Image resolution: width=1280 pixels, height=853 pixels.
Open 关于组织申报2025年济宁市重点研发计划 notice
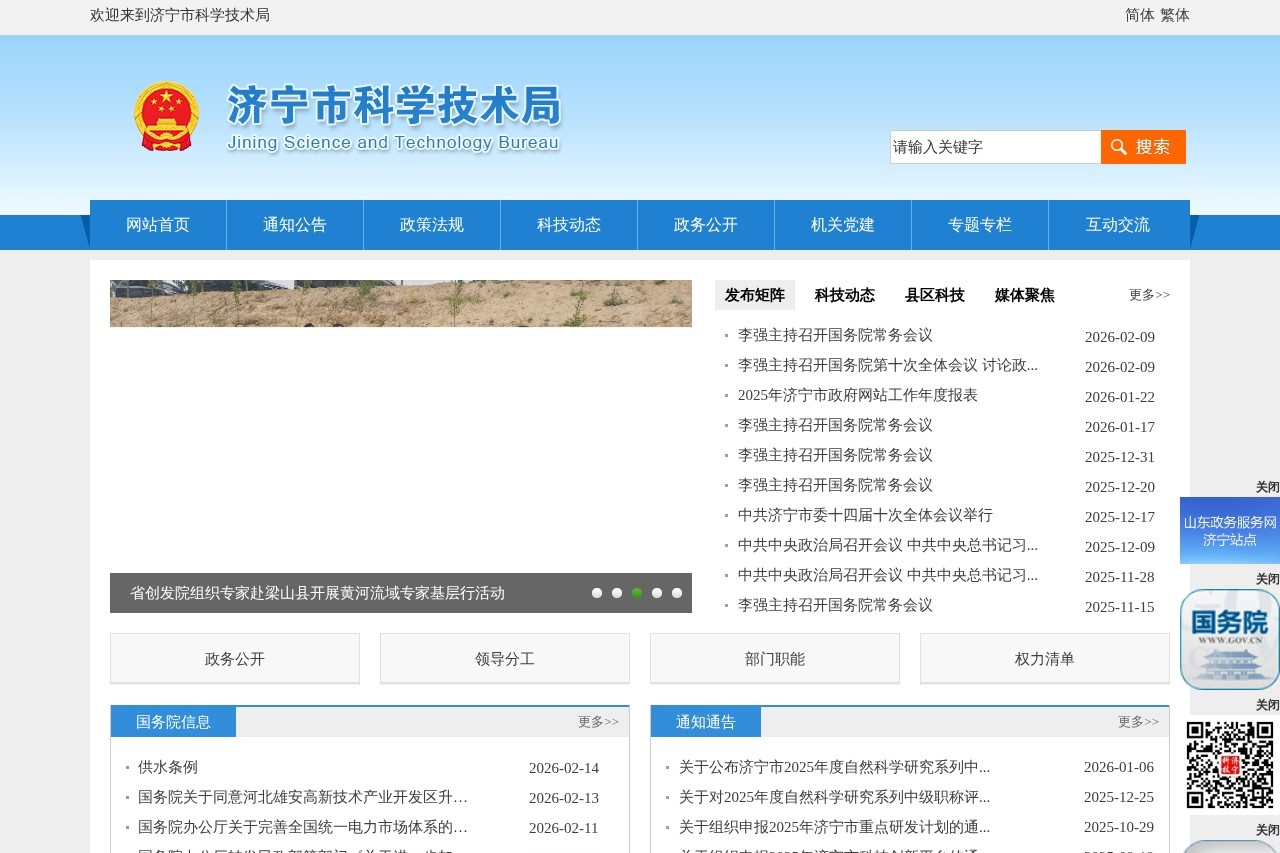834,827
